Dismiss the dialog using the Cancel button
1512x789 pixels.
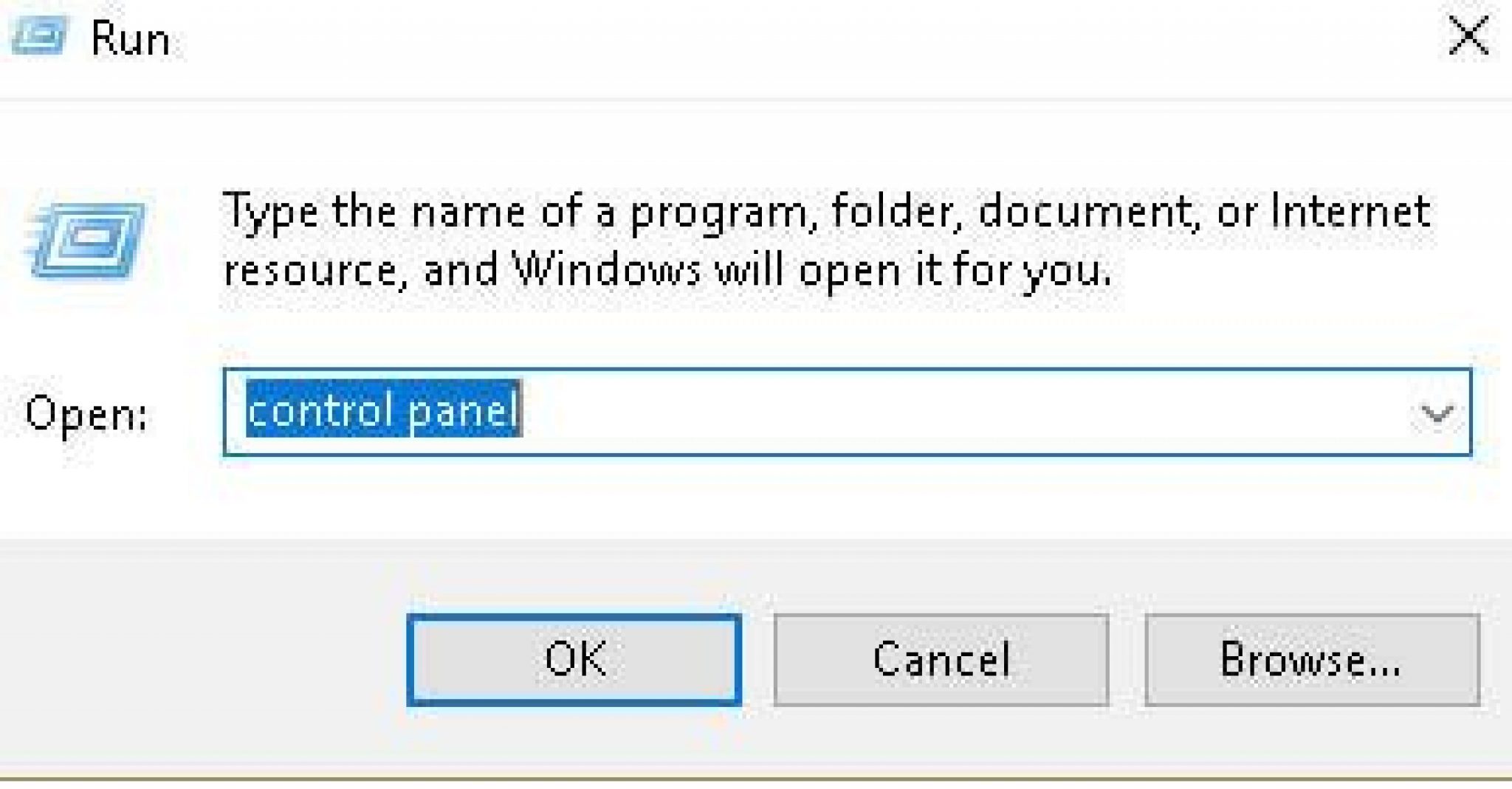point(941,659)
